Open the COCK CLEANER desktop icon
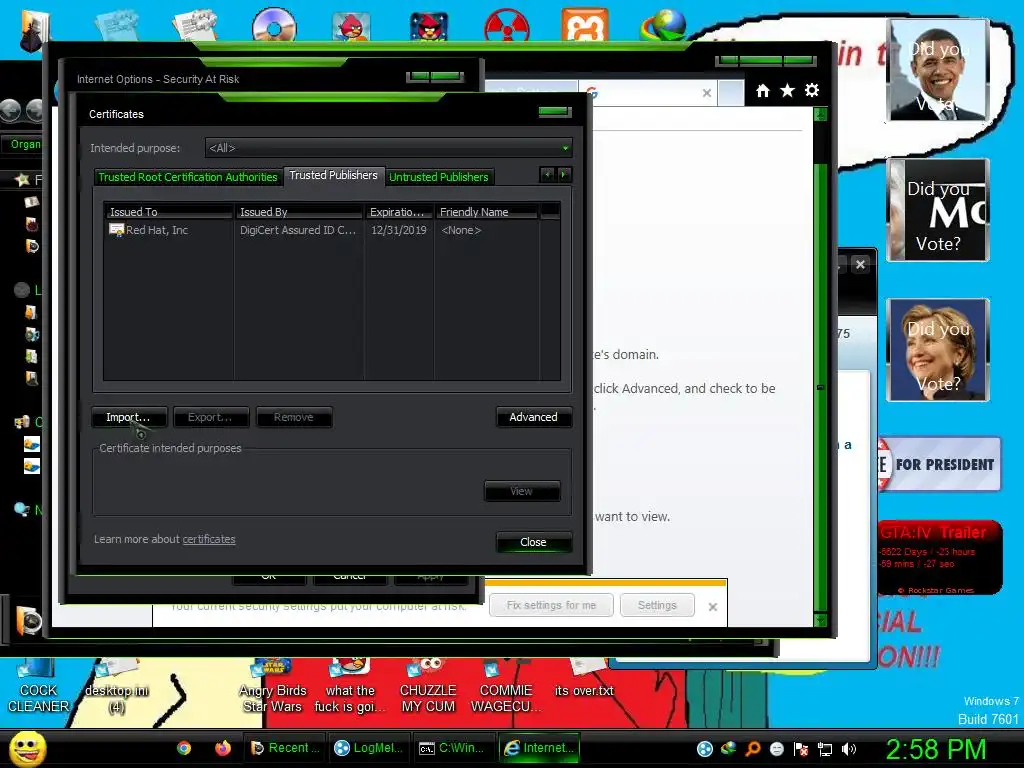 point(38,686)
